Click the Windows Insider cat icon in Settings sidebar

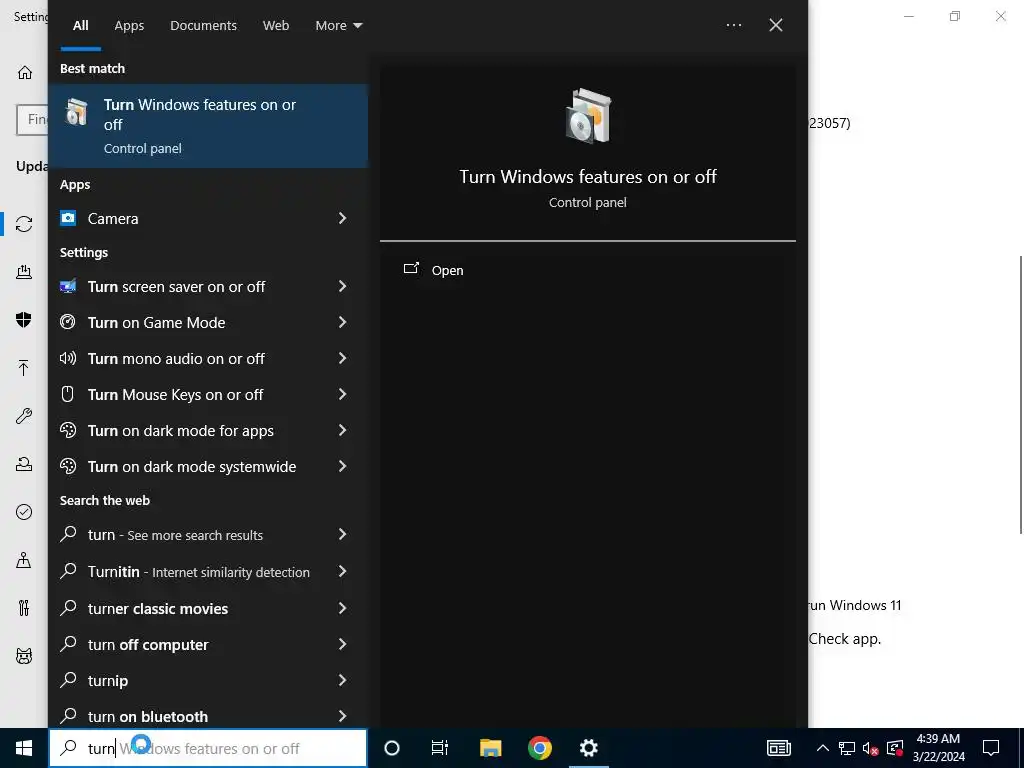[x=24, y=656]
